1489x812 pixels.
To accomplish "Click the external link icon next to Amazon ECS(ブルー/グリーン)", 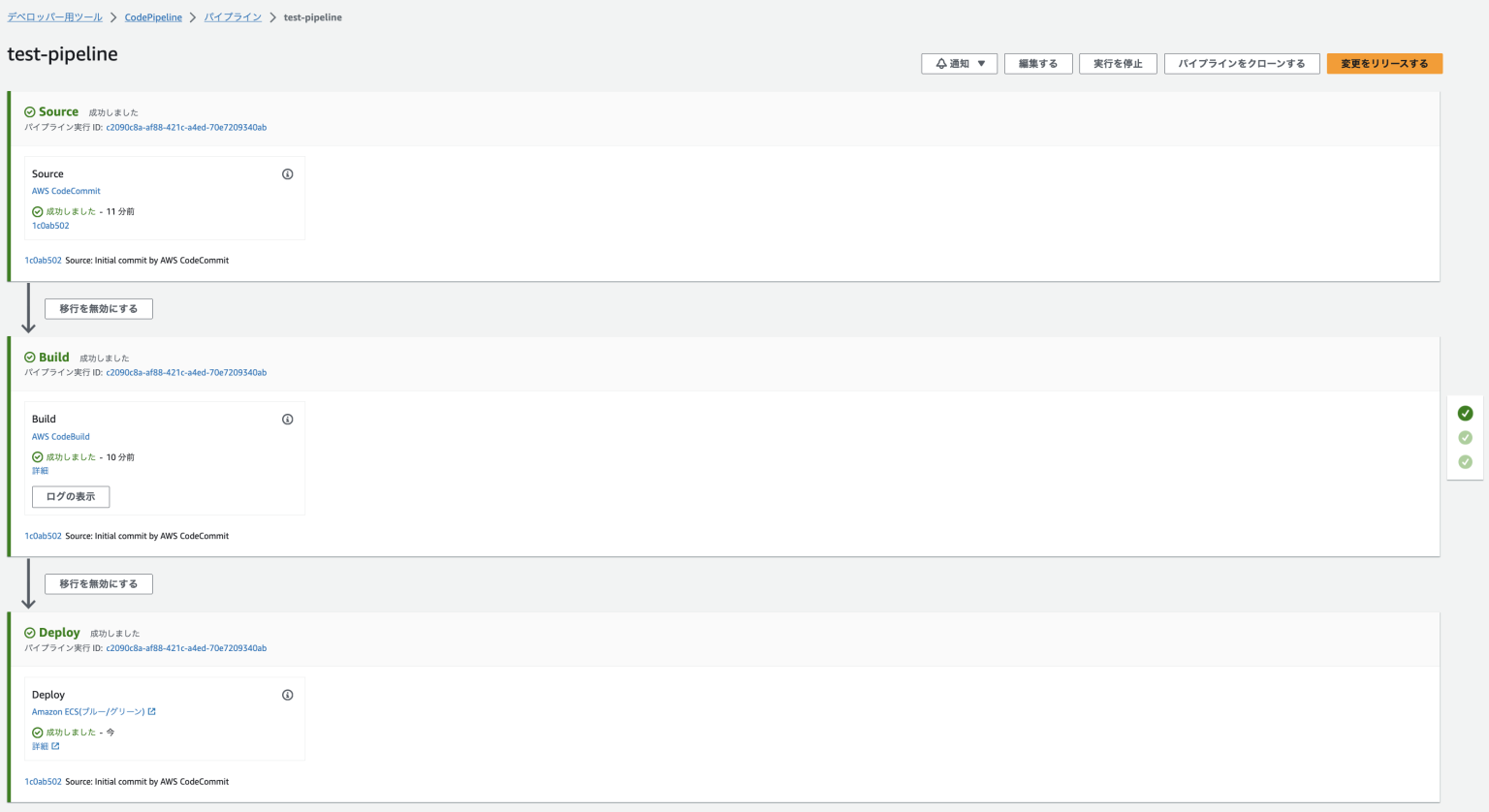I will (151, 710).
